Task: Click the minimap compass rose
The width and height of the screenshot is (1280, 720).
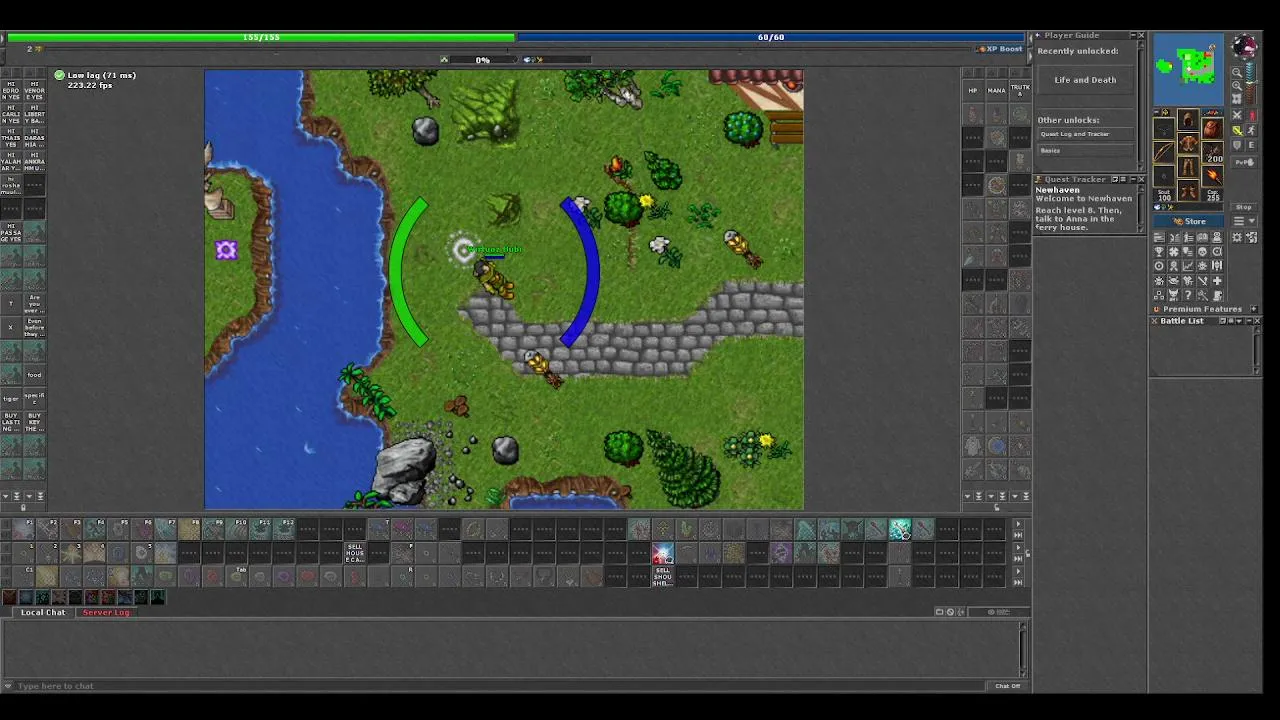Action: pyautogui.click(x=1246, y=45)
